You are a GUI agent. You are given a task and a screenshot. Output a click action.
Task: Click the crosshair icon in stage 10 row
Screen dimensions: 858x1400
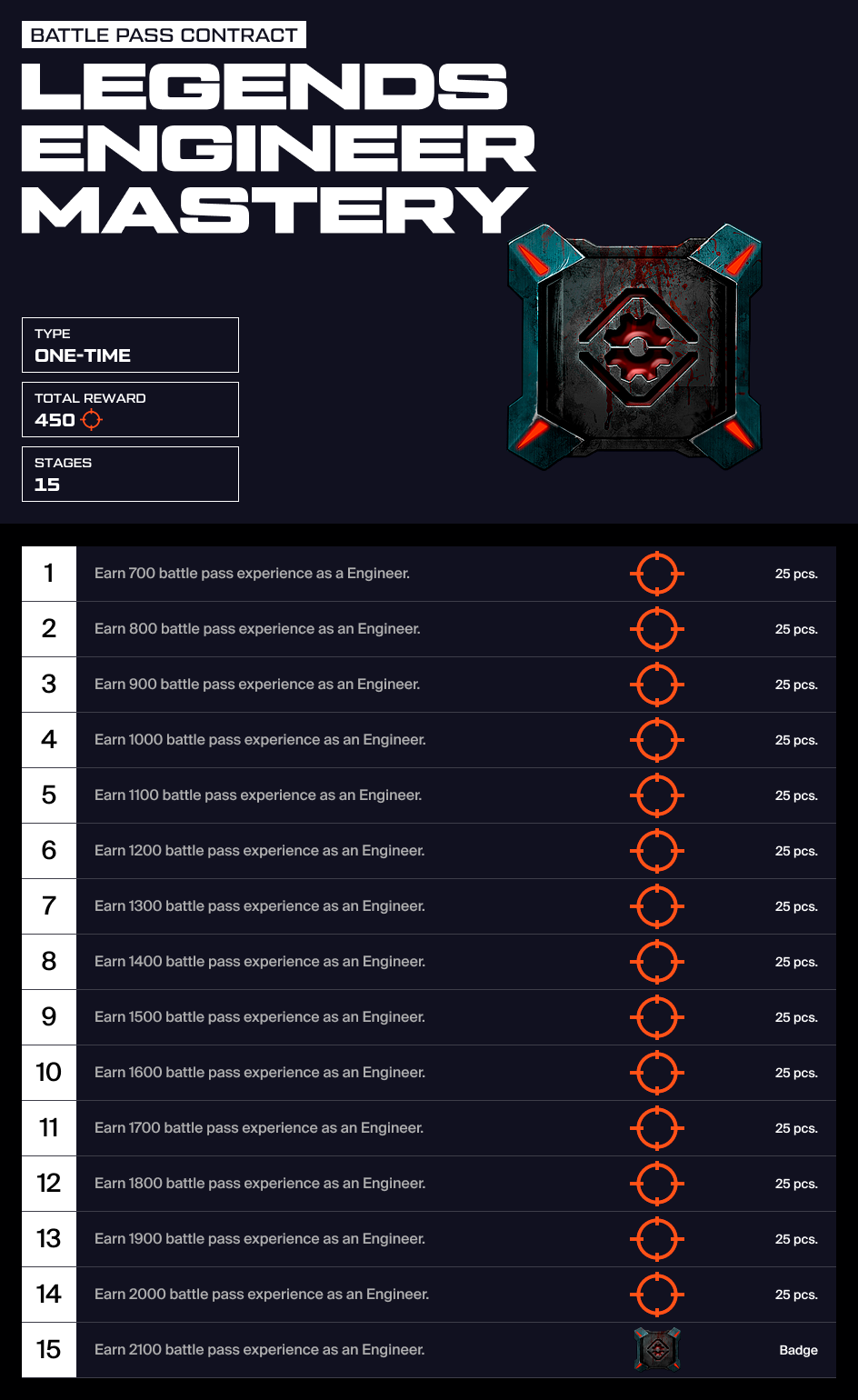(x=656, y=1073)
